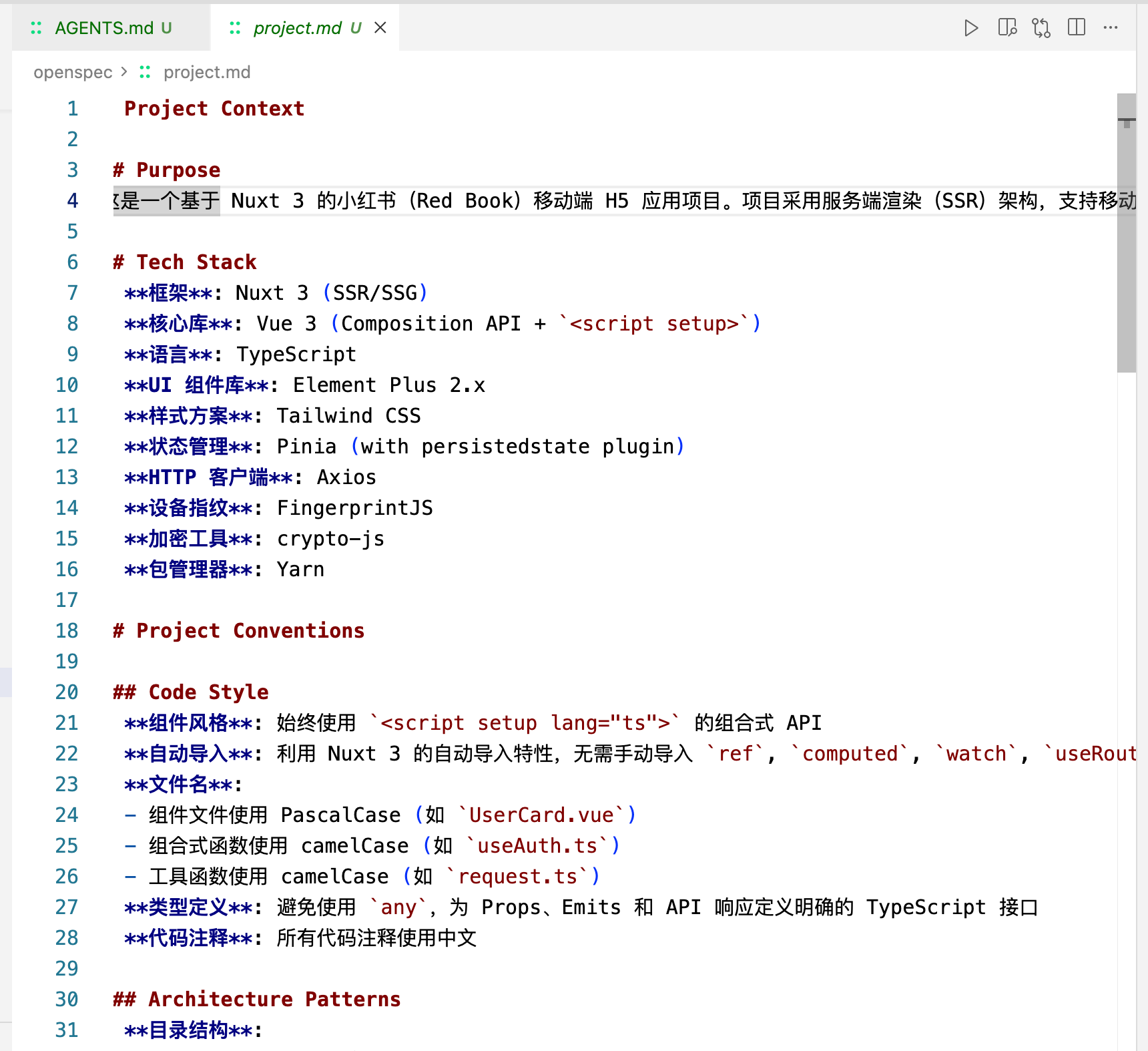Click the Architecture Patterns heading
Screen dimensions: 1148x1051
274,1000
